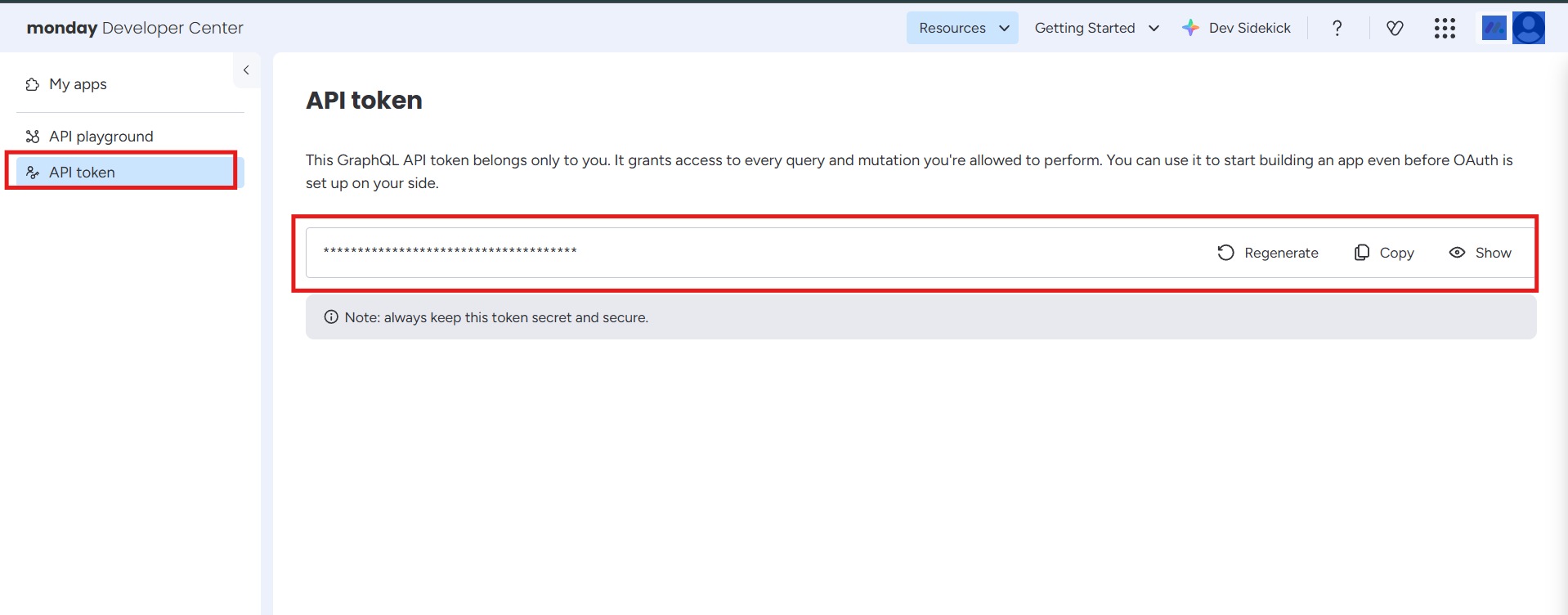
Task: Select API token sidebar item
Action: (x=130, y=173)
